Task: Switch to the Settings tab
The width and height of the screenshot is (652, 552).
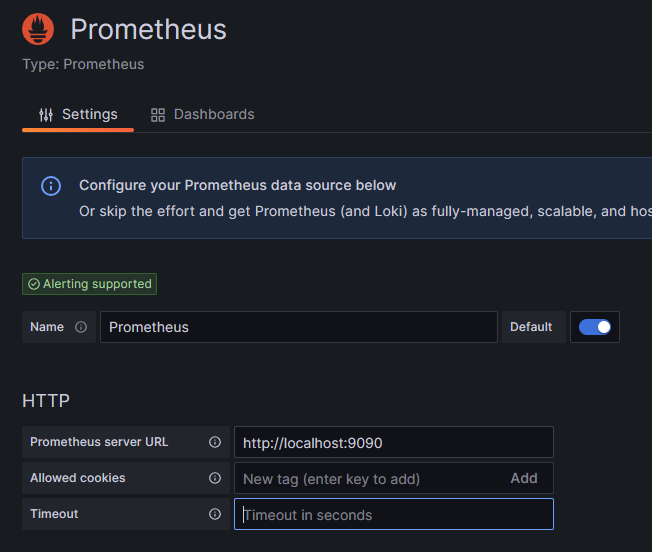Action: (x=78, y=114)
